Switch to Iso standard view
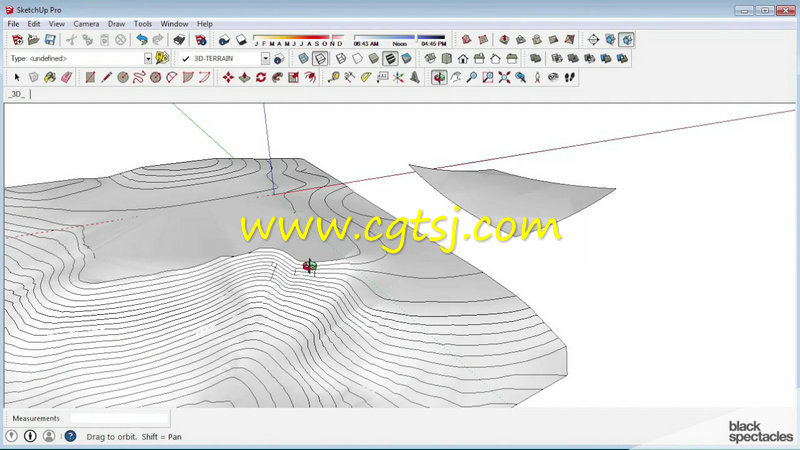800x450 pixels. 430,58
